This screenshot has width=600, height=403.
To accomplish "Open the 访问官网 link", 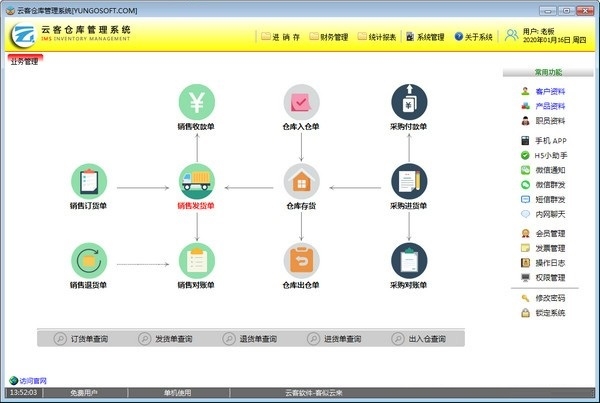I will click(x=28, y=380).
